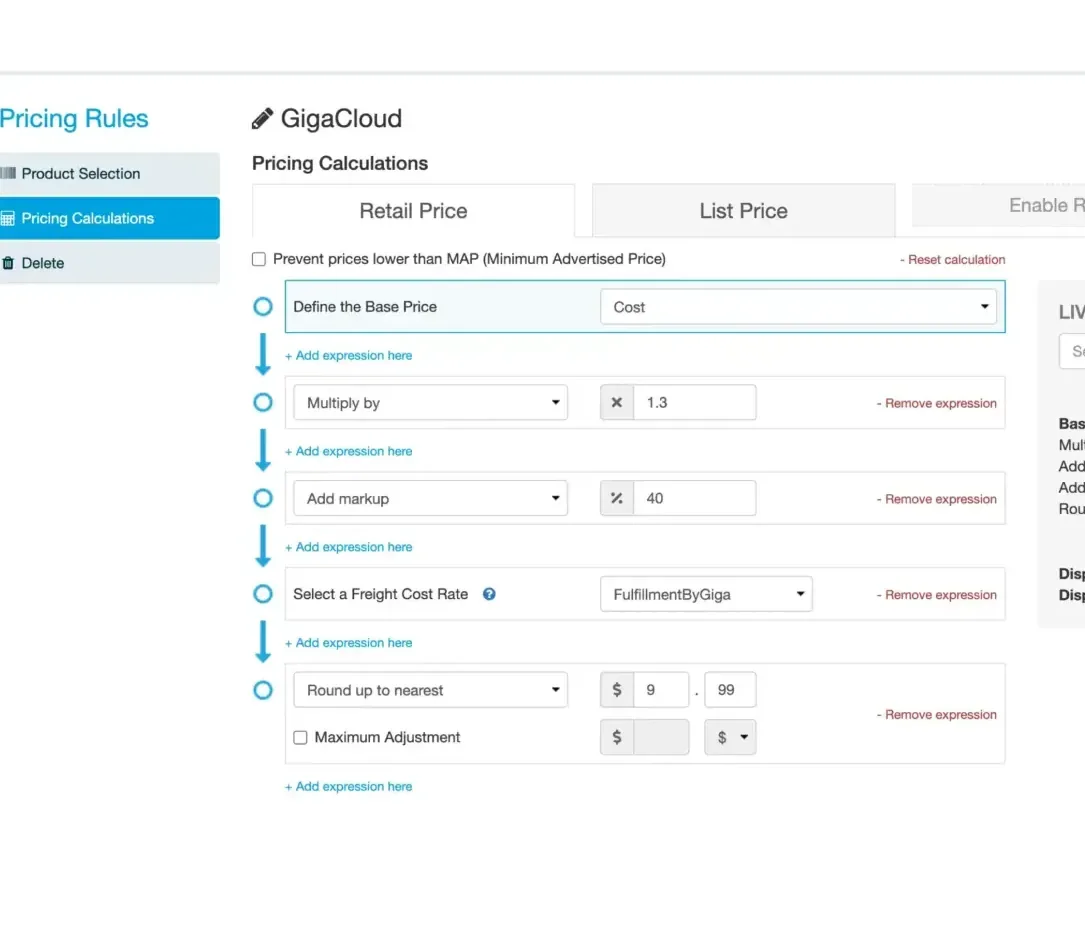Enable Prevent prices lower than MAP checkbox
Screen dimensions: 1085x927
pos(259,259)
